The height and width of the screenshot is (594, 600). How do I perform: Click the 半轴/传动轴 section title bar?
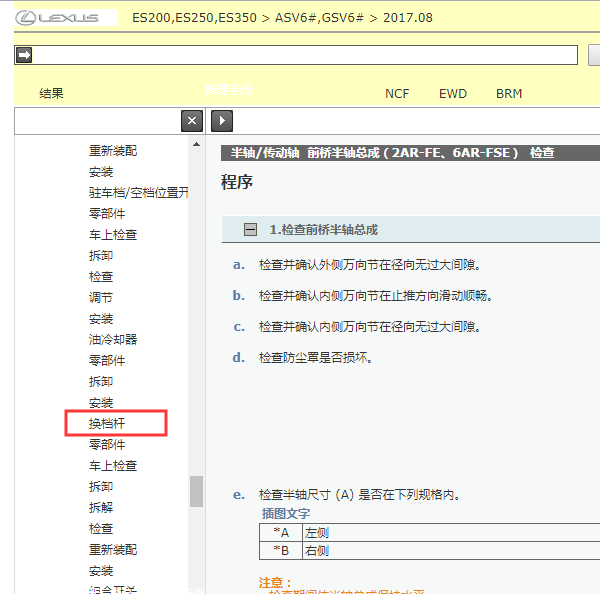click(410, 153)
